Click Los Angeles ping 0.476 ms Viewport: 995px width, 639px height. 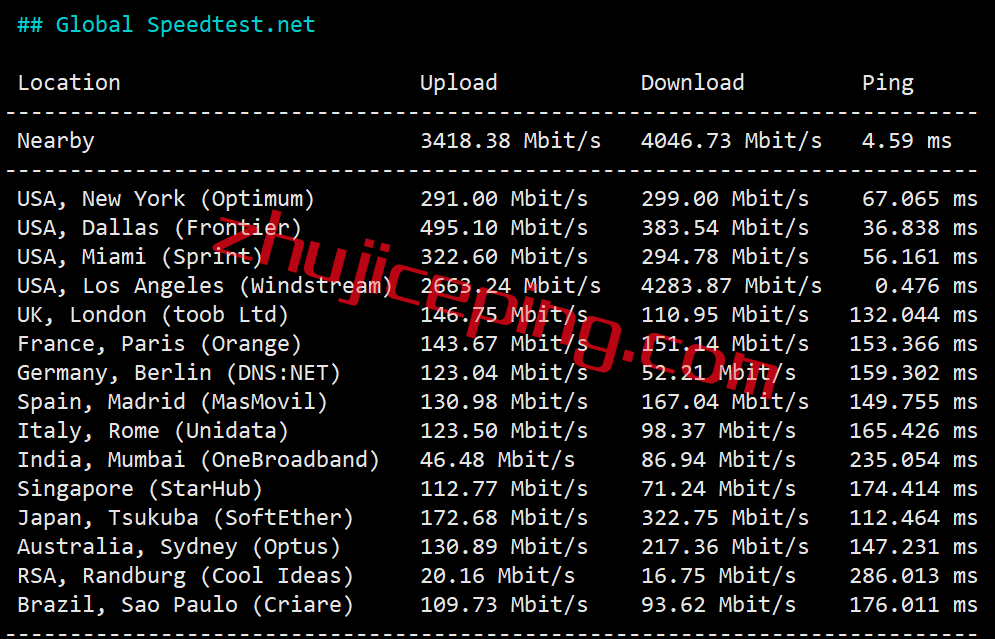pos(926,286)
